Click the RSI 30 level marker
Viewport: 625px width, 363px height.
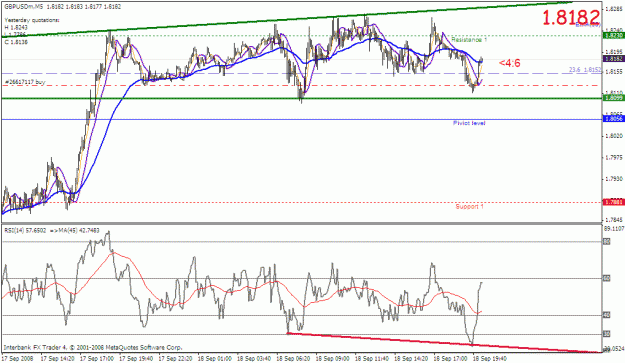click(x=607, y=334)
